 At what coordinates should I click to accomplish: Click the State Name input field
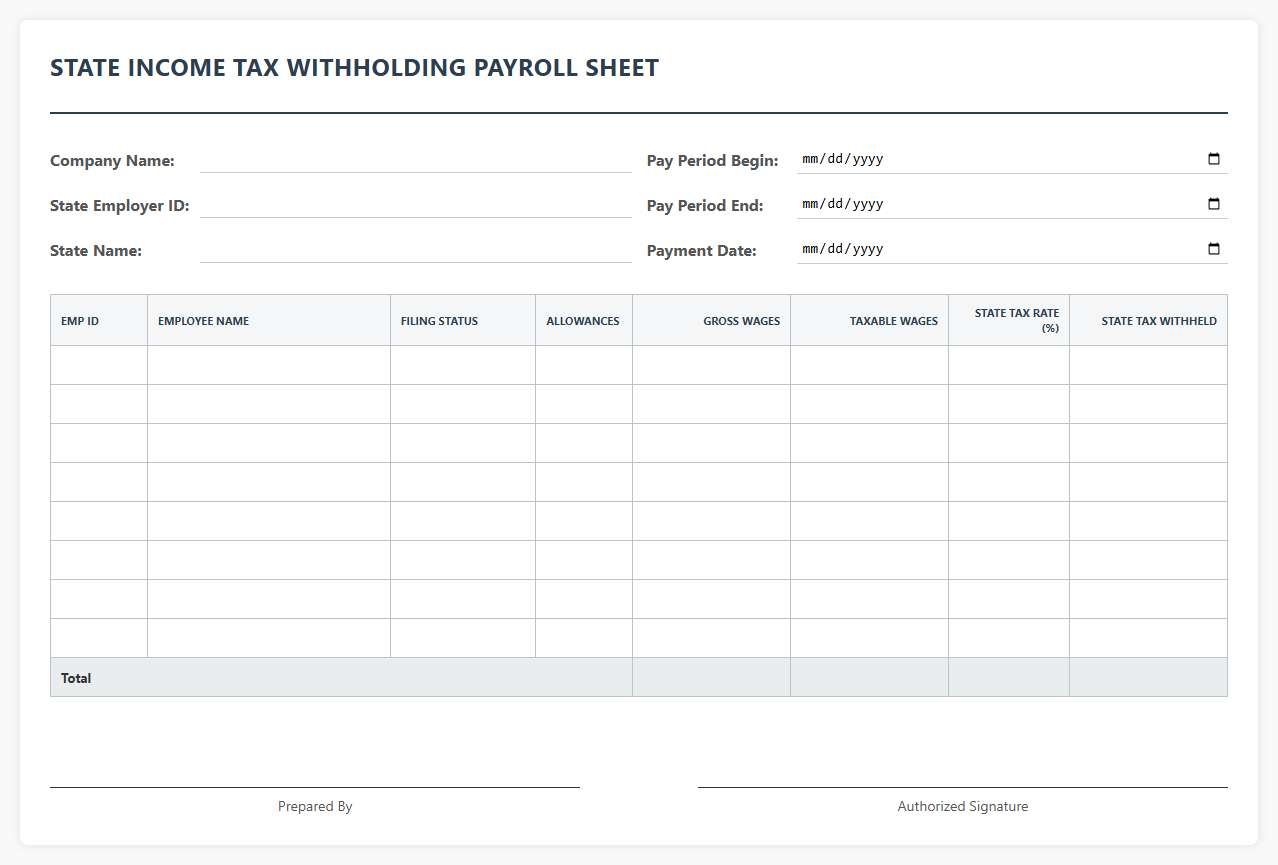pos(416,250)
